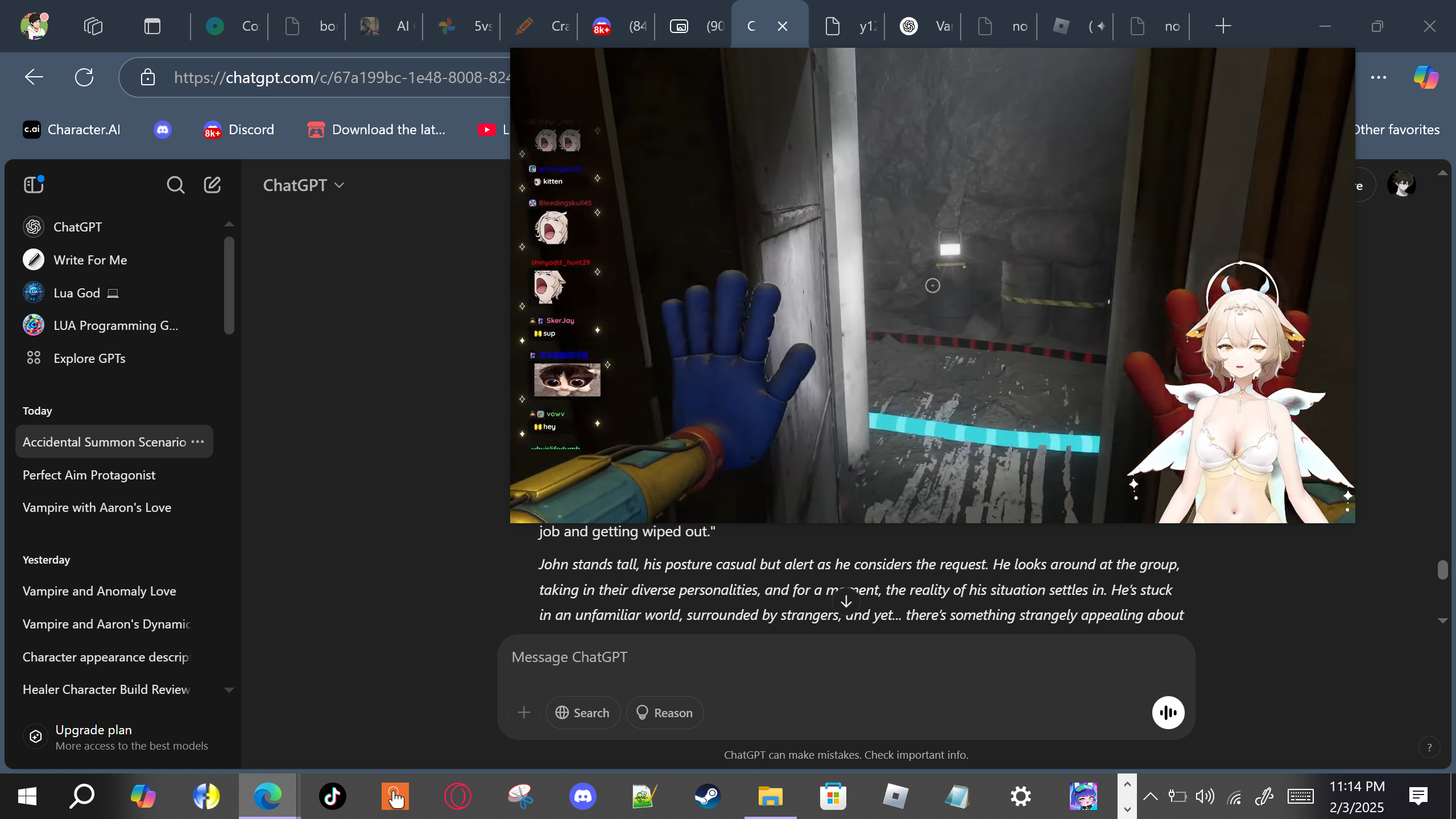The image size is (1456, 819).
Task: Open Vampire and Aaron's Dynamic chat
Action: tap(114, 624)
